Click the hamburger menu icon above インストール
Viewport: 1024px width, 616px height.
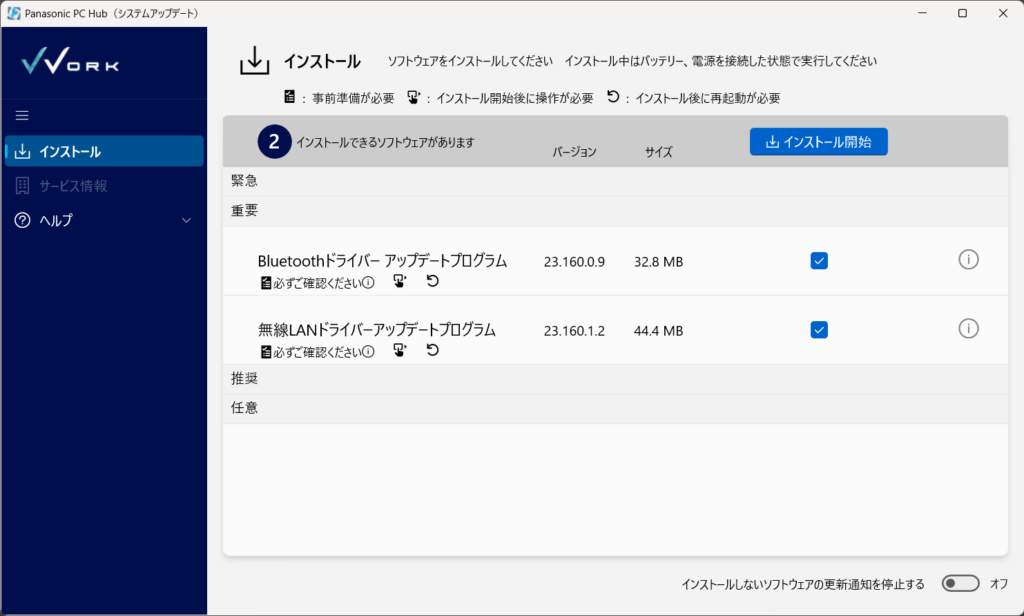[22, 115]
